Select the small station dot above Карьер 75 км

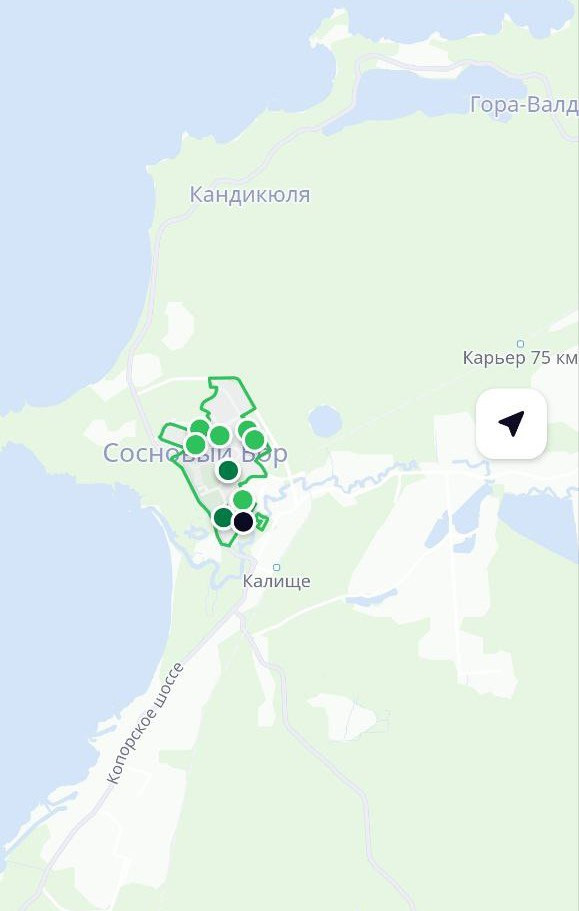pyautogui.click(x=520, y=344)
